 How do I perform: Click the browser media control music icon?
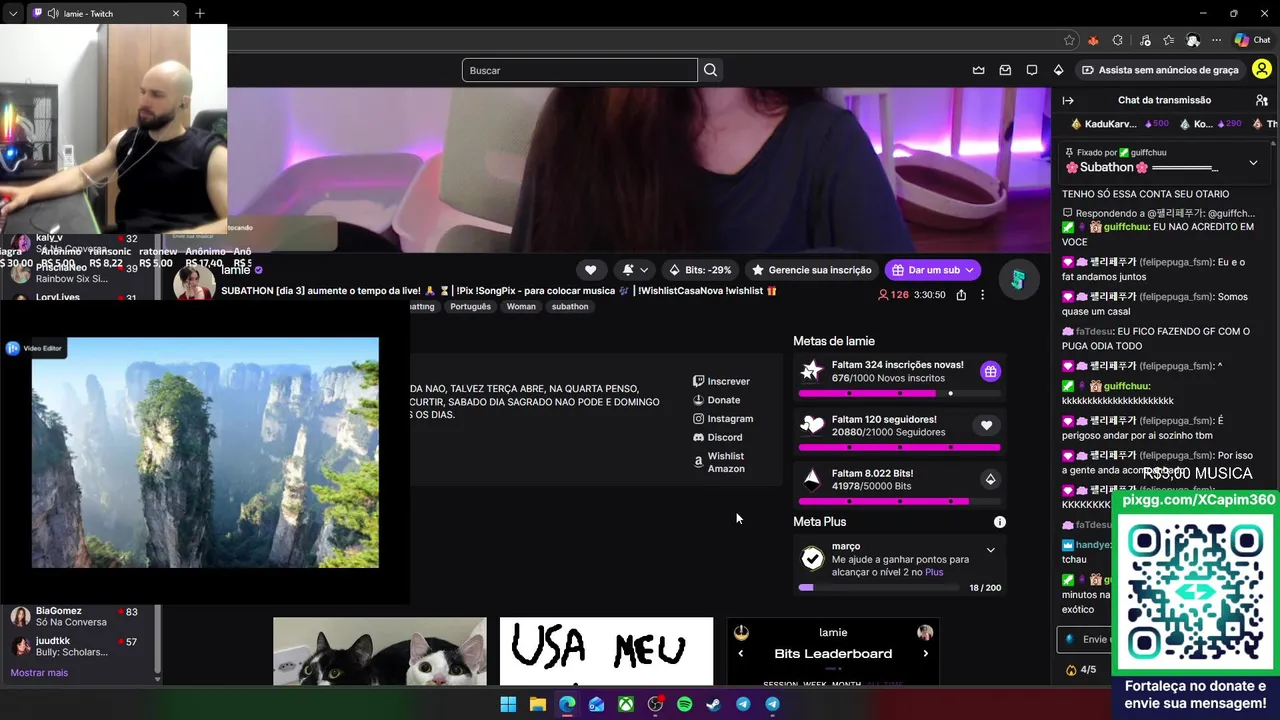click(1143, 40)
